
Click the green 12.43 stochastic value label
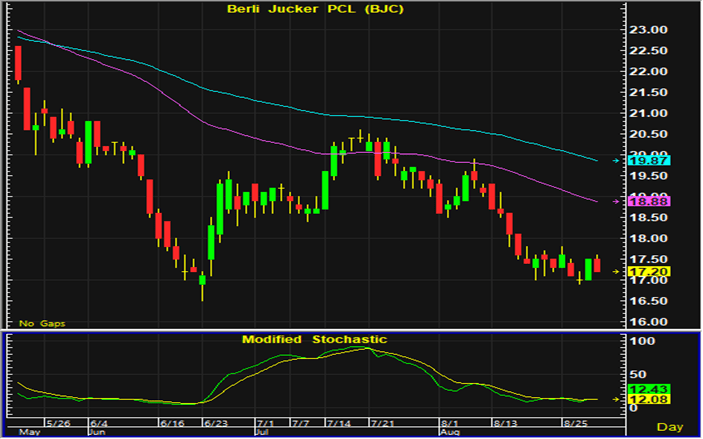(x=638, y=388)
